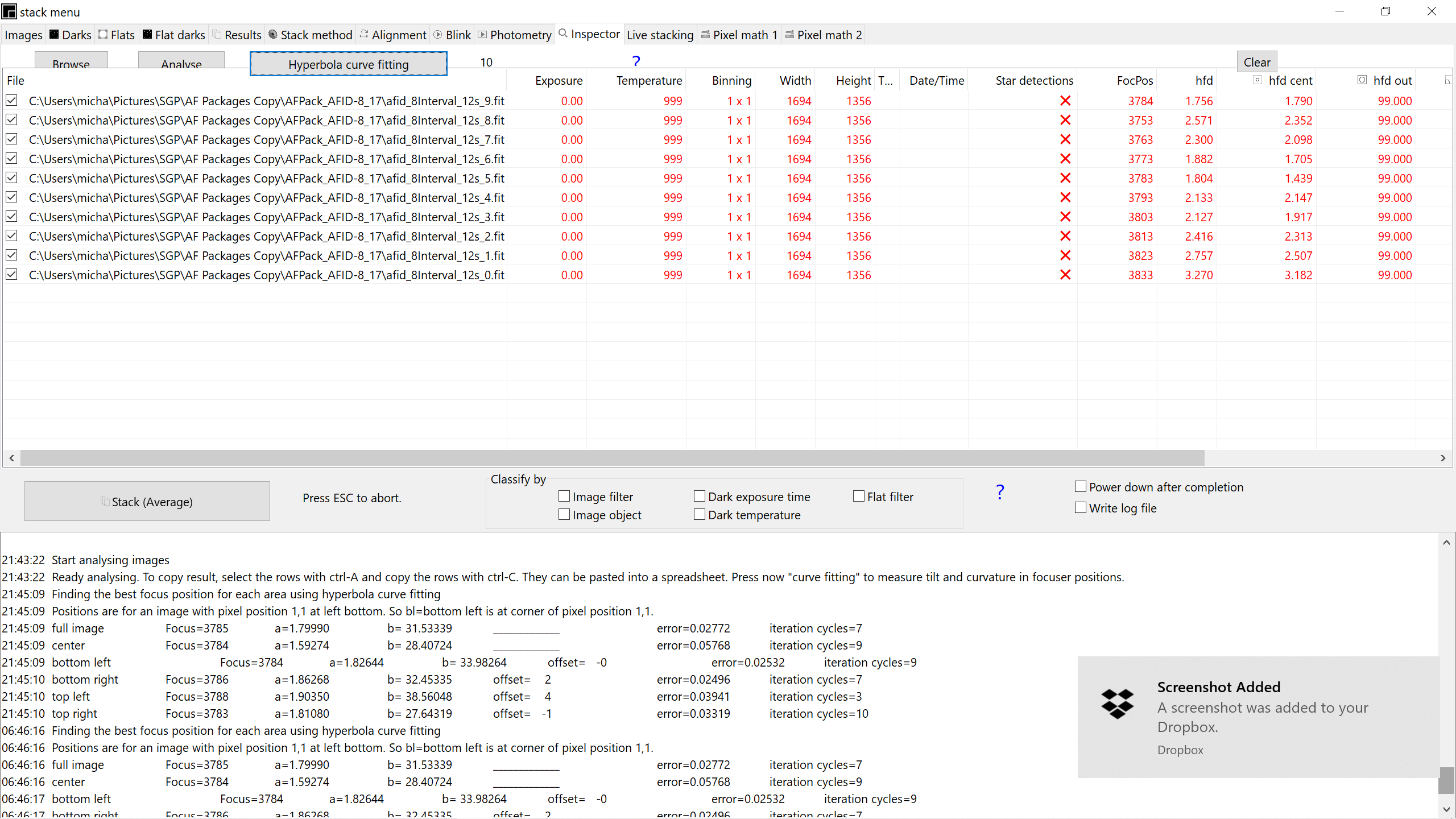Open the Flats tab
This screenshot has width=1456, height=819.
pyautogui.click(x=117, y=35)
